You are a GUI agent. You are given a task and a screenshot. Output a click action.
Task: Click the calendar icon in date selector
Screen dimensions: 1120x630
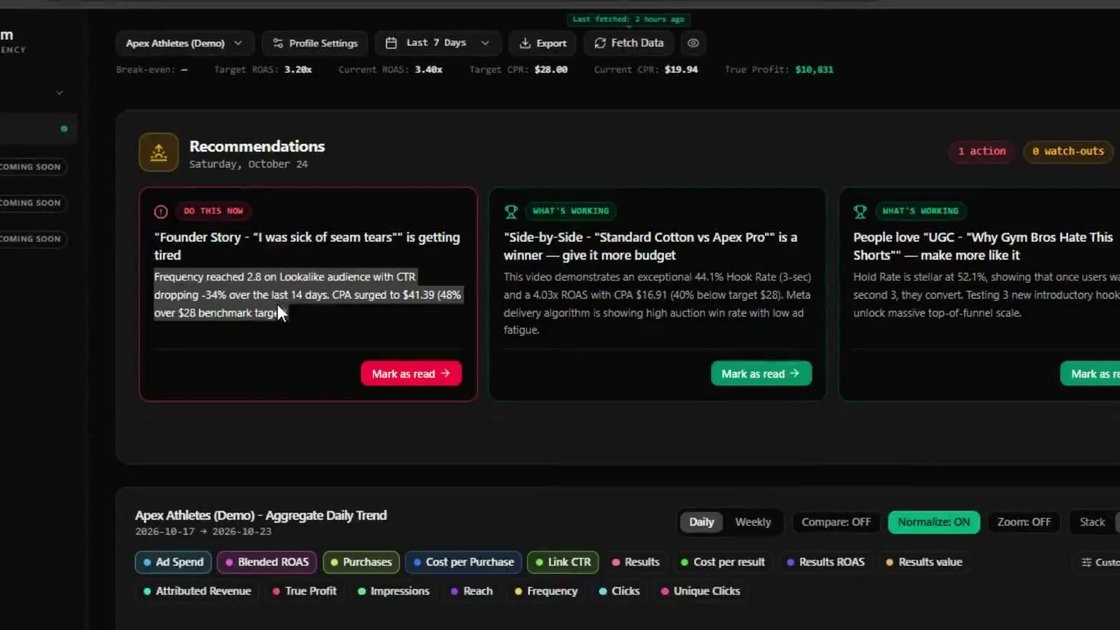pyautogui.click(x=391, y=43)
